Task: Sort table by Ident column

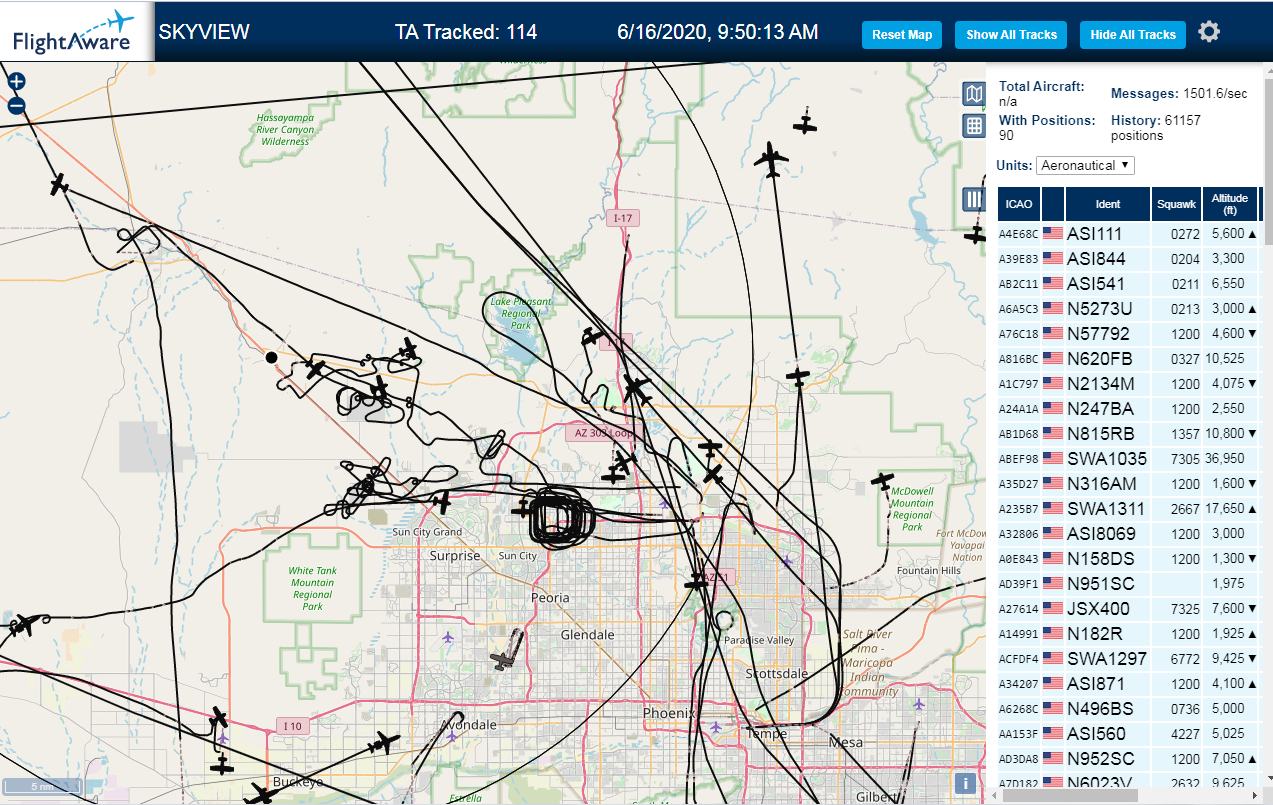Action: pos(1108,204)
